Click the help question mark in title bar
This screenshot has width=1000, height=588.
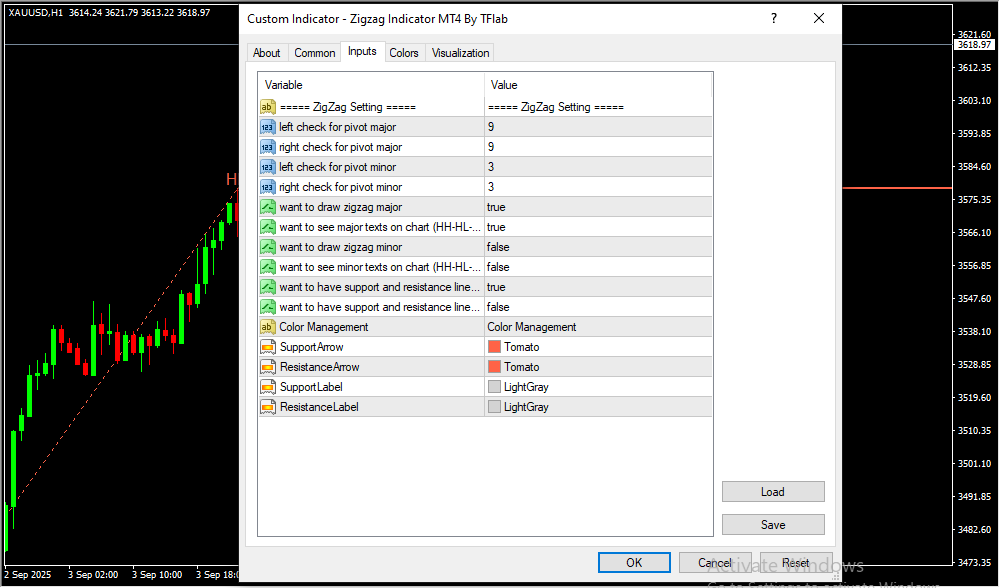[x=773, y=19]
